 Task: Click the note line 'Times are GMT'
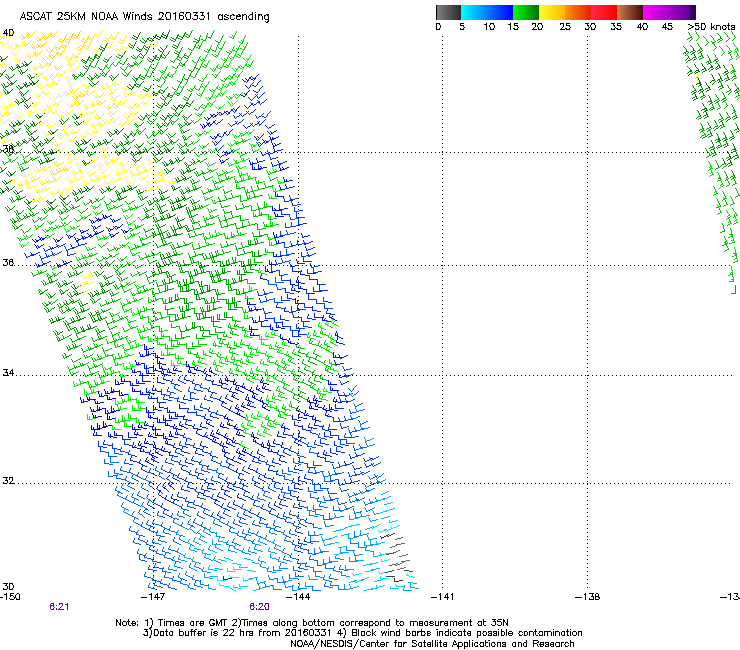(x=193, y=623)
